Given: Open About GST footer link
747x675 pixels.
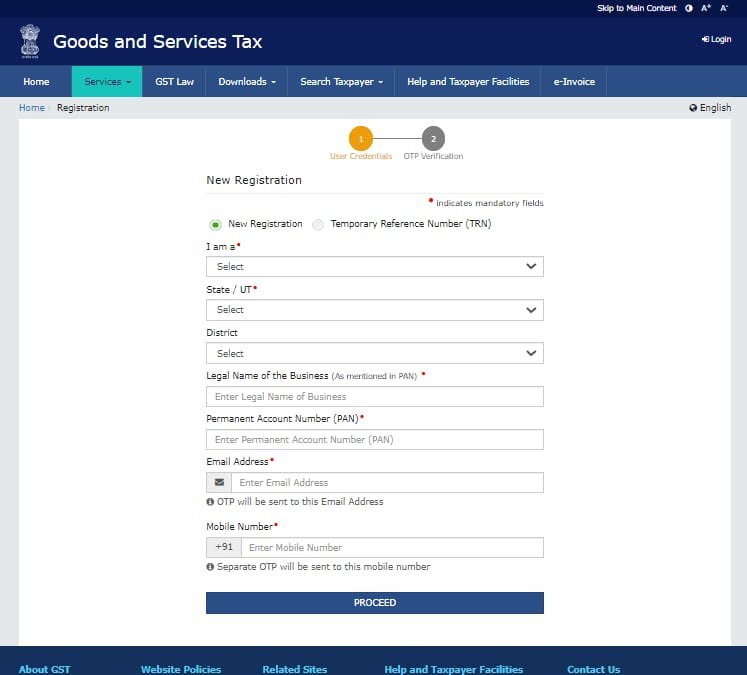Looking at the screenshot, I should (44, 669).
